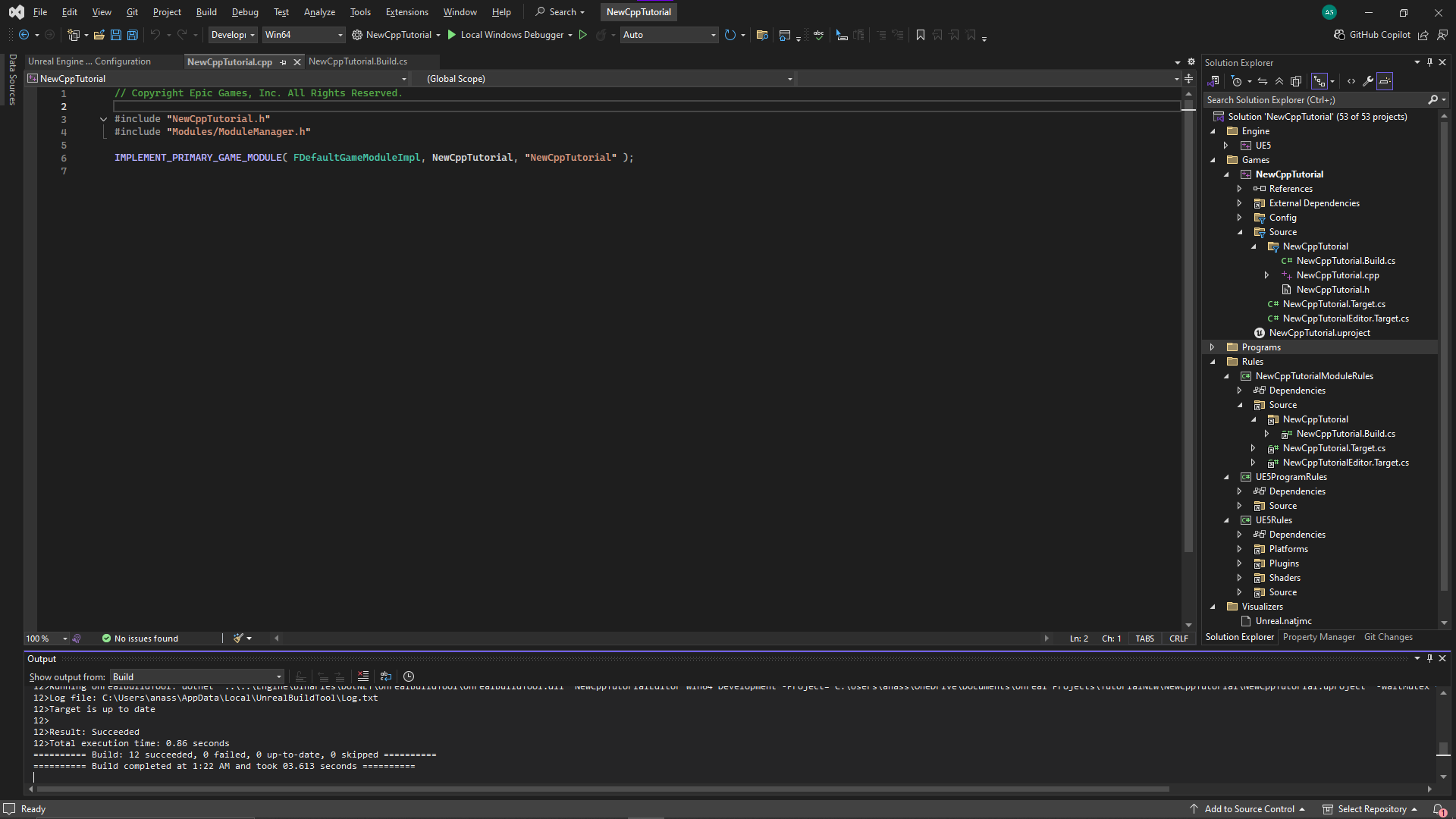Click Sync with Active Document arrows icon
The width and height of the screenshot is (1456, 819).
pos(1263,81)
